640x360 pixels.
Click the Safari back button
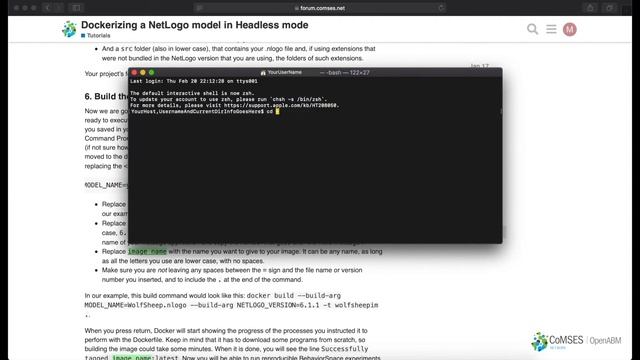click(x=47, y=8)
